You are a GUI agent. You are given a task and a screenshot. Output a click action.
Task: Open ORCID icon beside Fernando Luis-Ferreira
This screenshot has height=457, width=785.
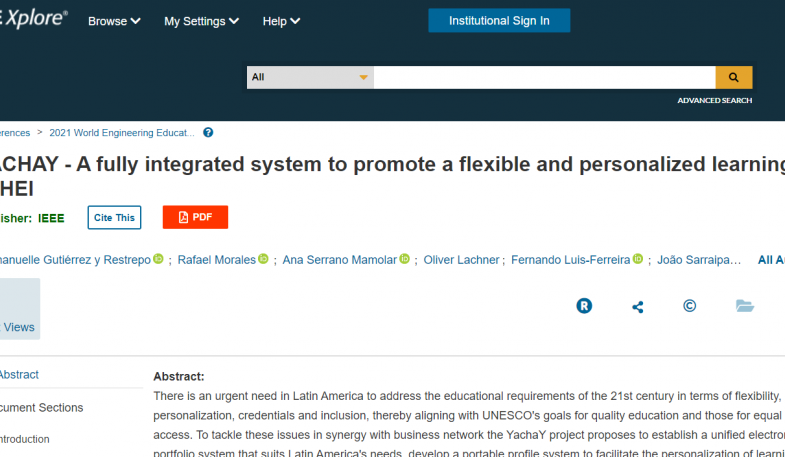pyautogui.click(x=637, y=259)
